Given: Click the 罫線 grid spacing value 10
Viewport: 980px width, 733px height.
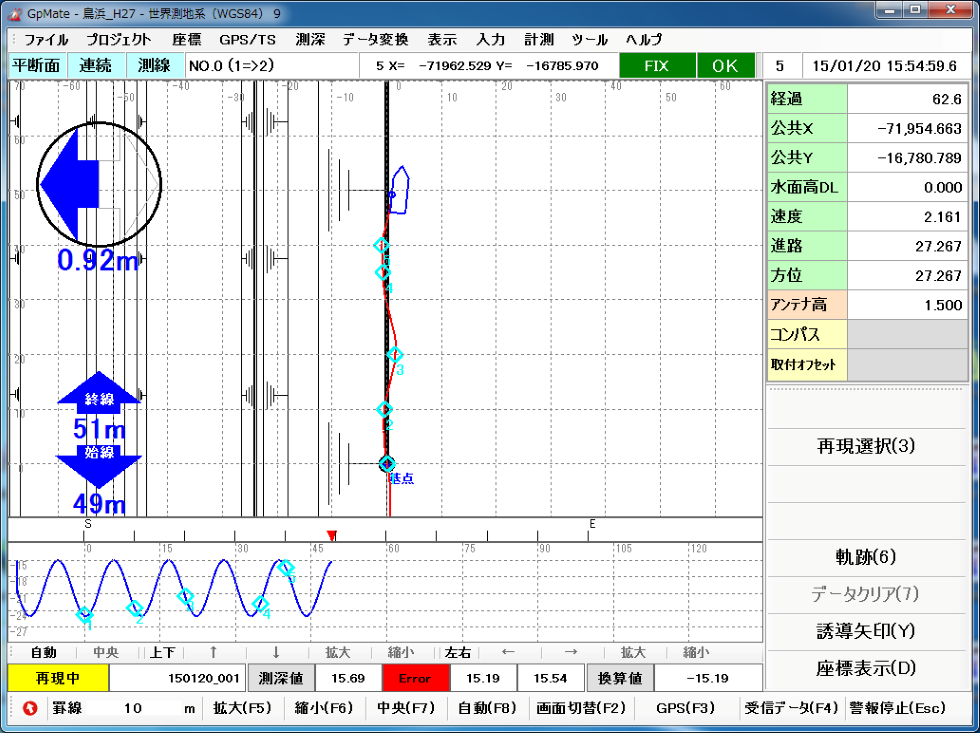Looking at the screenshot, I should coord(132,708).
